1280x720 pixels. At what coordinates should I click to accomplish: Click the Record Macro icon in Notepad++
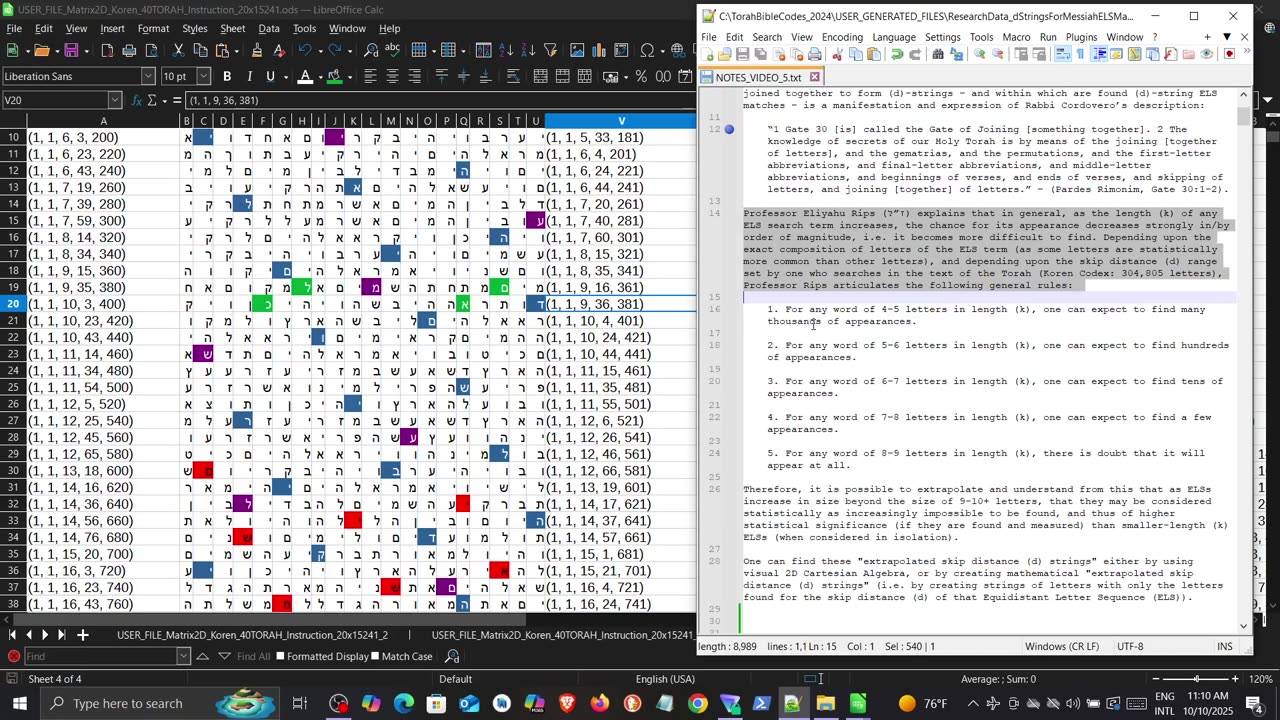(x=1229, y=54)
